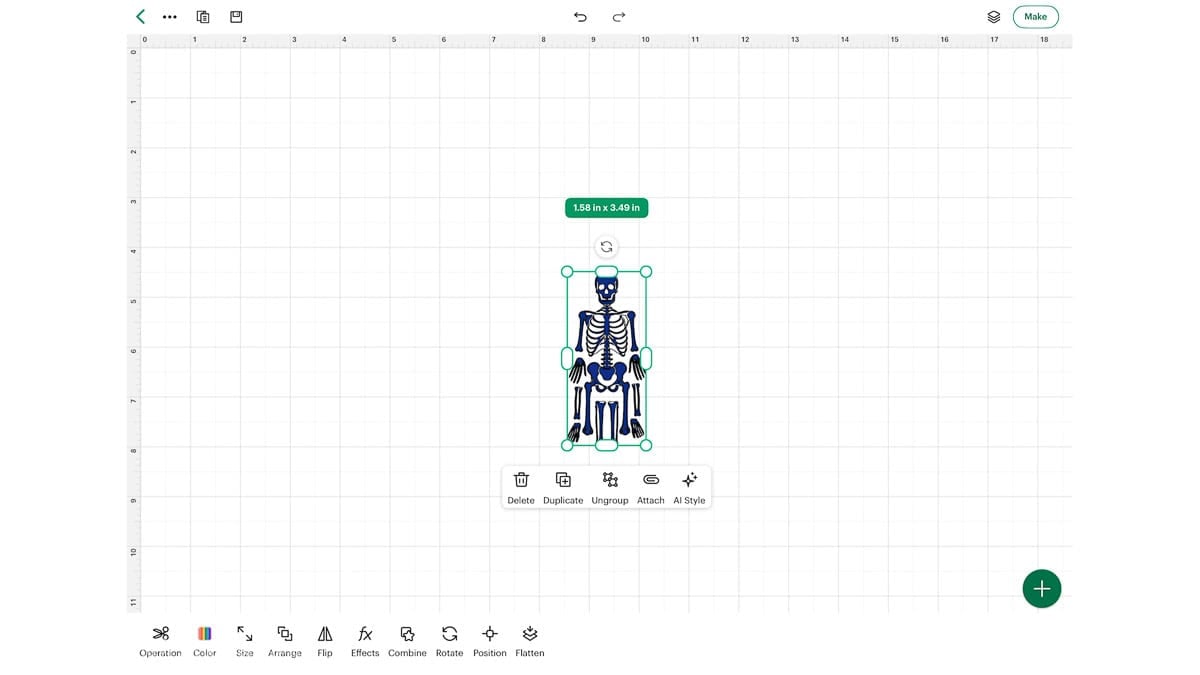Attach the selected layers
1200x675 pixels.
[x=651, y=487]
